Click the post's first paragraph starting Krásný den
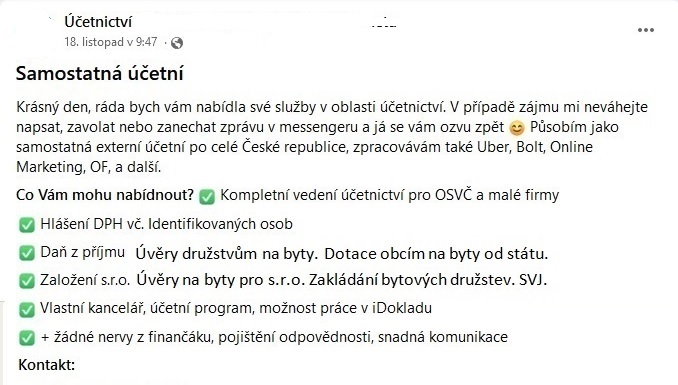678x385 pixels. point(332,137)
